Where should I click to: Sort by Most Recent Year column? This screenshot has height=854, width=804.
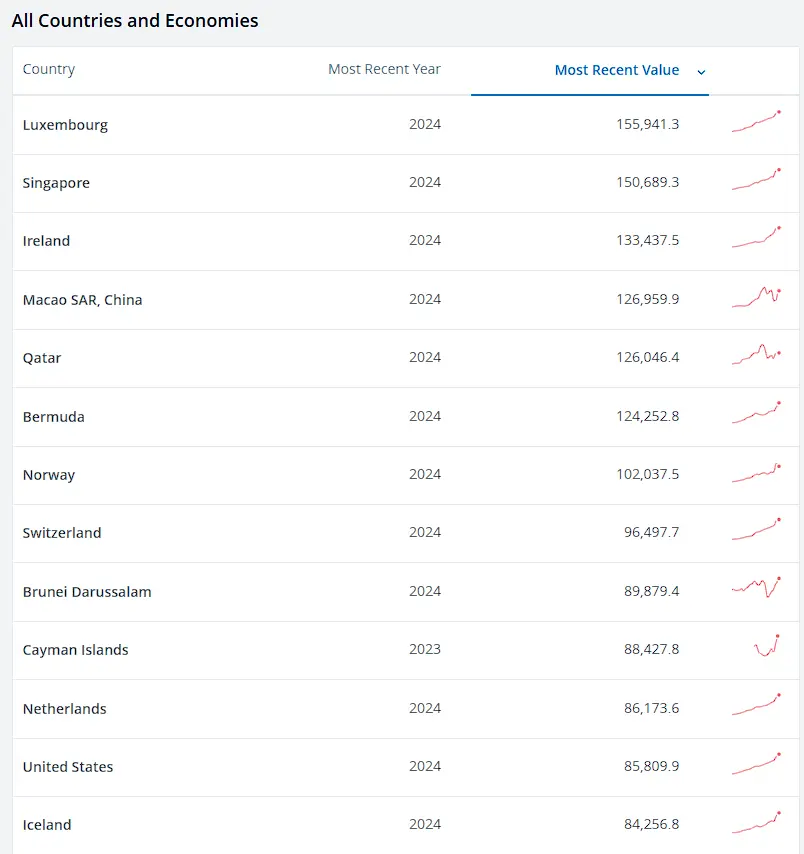[x=384, y=69]
